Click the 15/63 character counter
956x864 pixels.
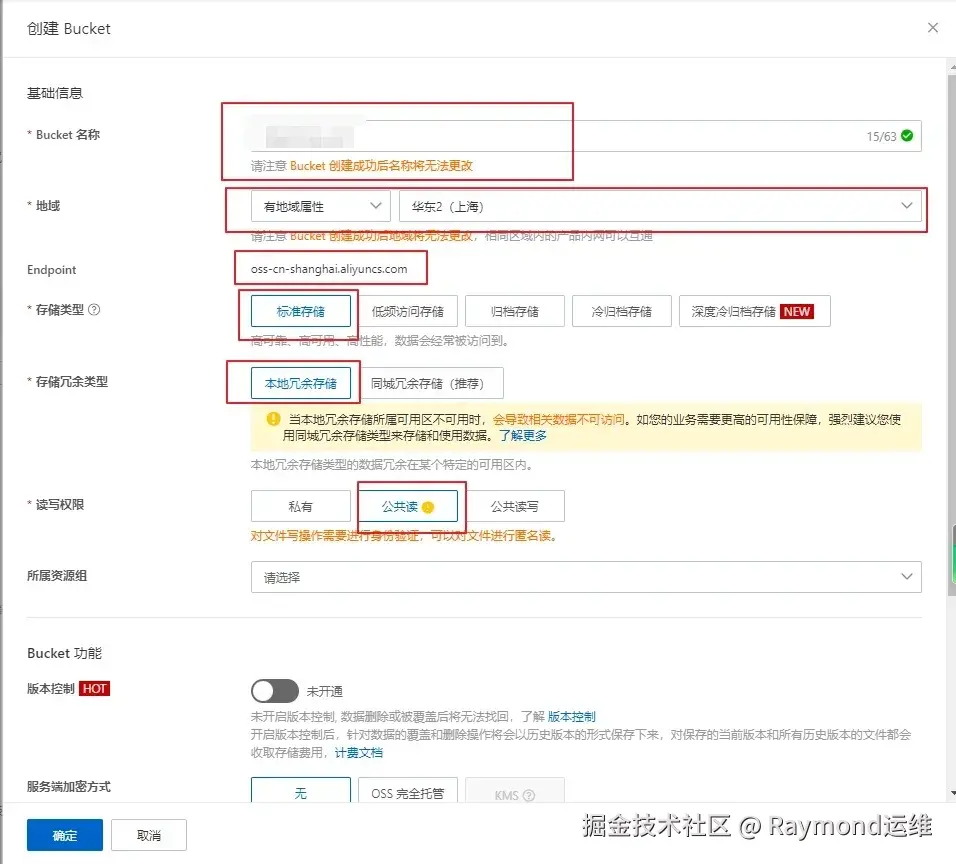881,136
